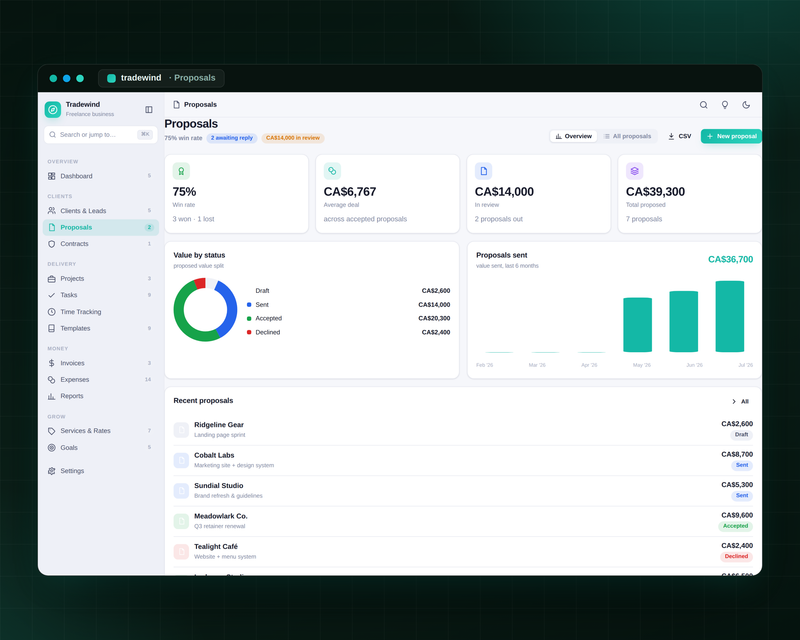Click the Invoices dollar sign icon
800x640 pixels.
pos(52,363)
